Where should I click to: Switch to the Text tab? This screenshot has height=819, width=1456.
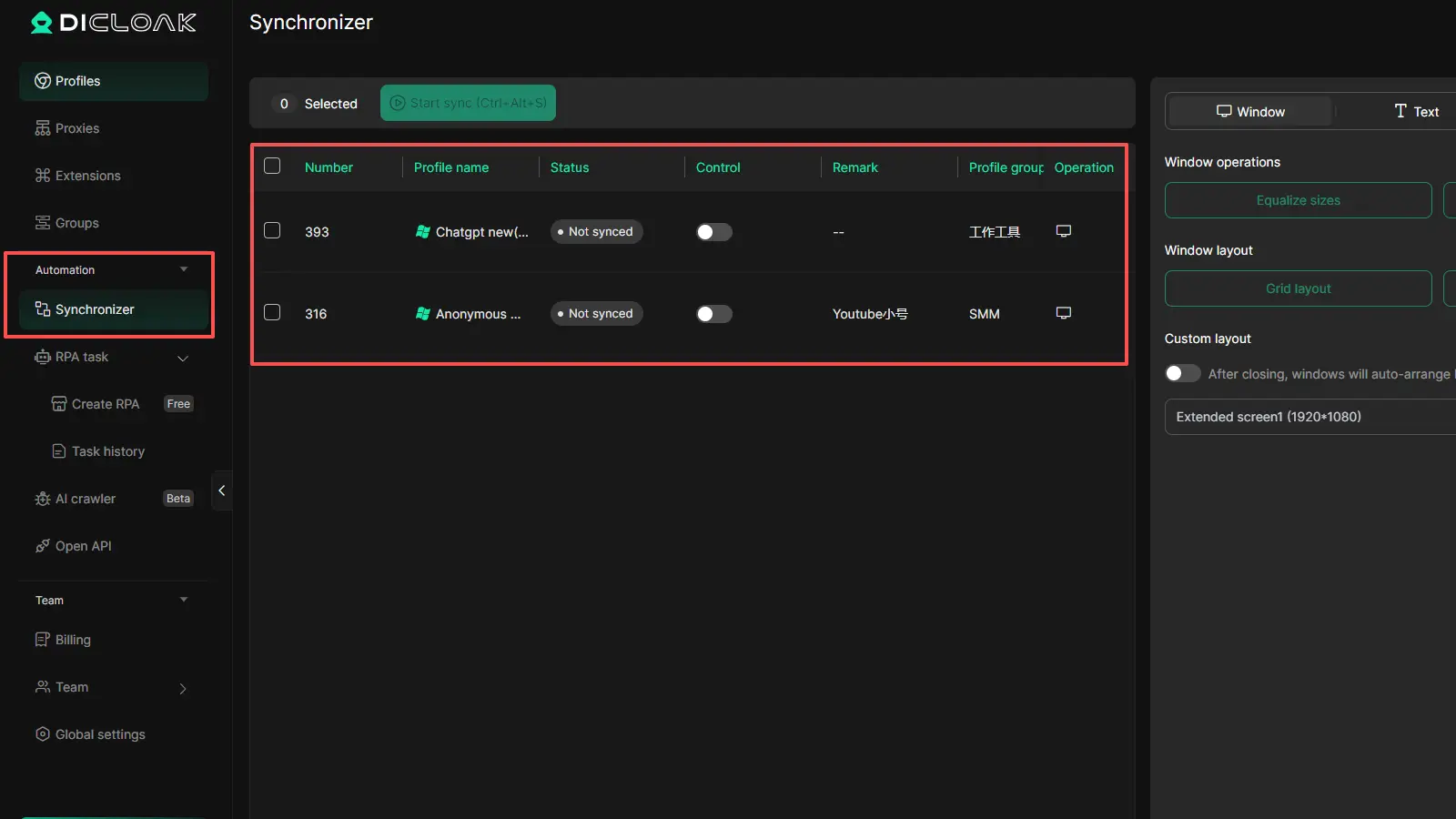[x=1416, y=112]
